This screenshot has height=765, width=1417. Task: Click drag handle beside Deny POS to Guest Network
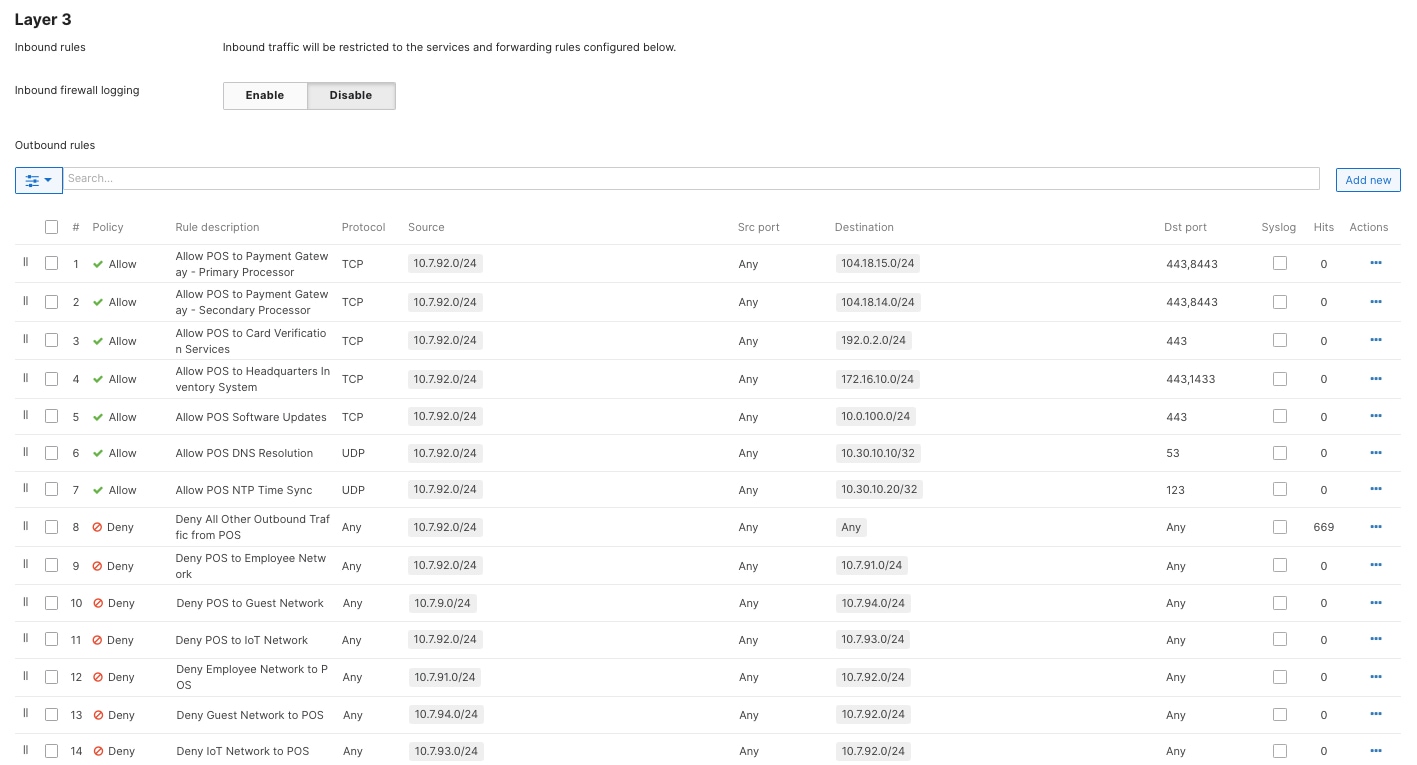tap(23, 602)
